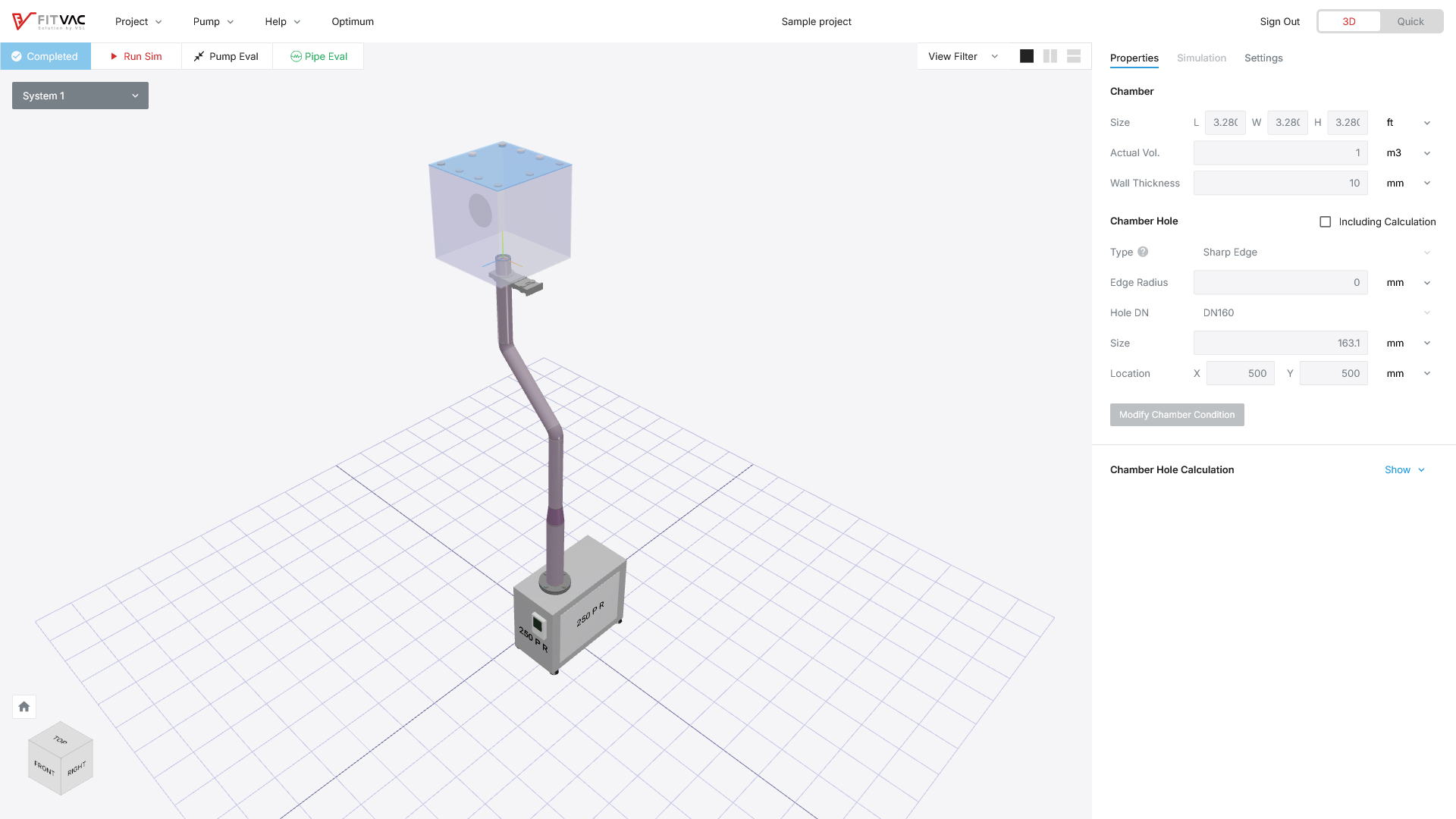Viewport: 1456px width, 819px height.
Task: Click RIGHT face of view cube
Action: [77, 768]
